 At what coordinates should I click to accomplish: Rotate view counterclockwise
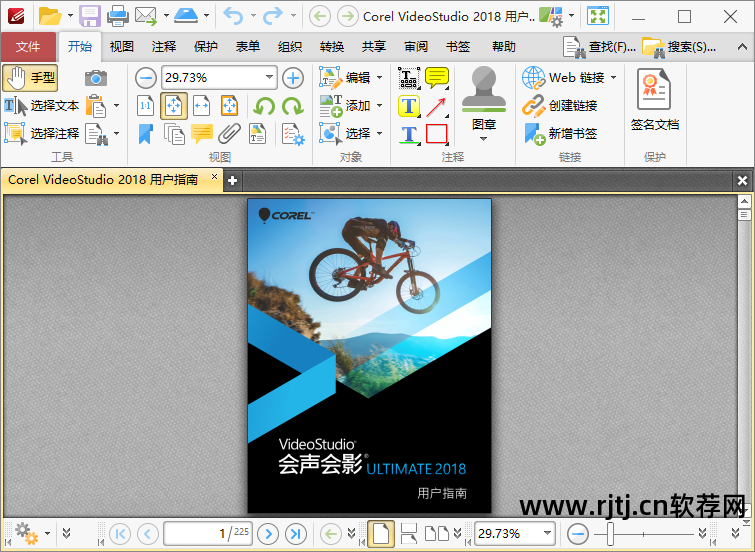(x=264, y=106)
